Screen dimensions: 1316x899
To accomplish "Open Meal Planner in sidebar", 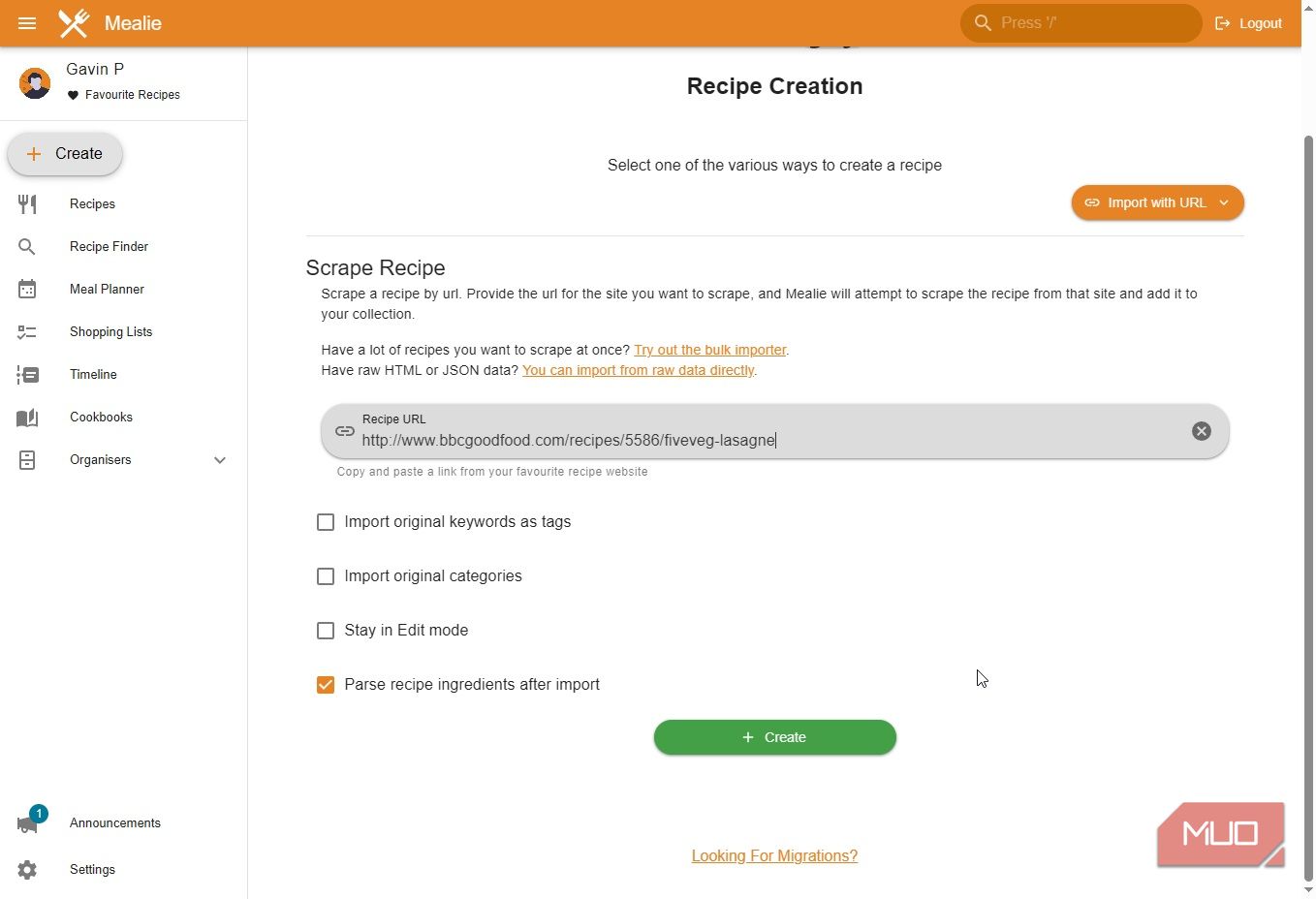I will (107, 289).
